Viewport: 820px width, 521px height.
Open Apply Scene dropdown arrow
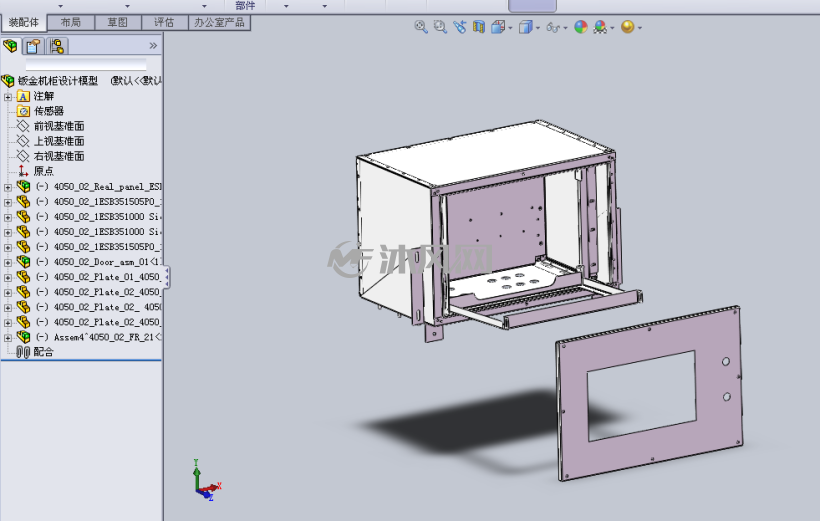pyautogui.click(x=612, y=28)
